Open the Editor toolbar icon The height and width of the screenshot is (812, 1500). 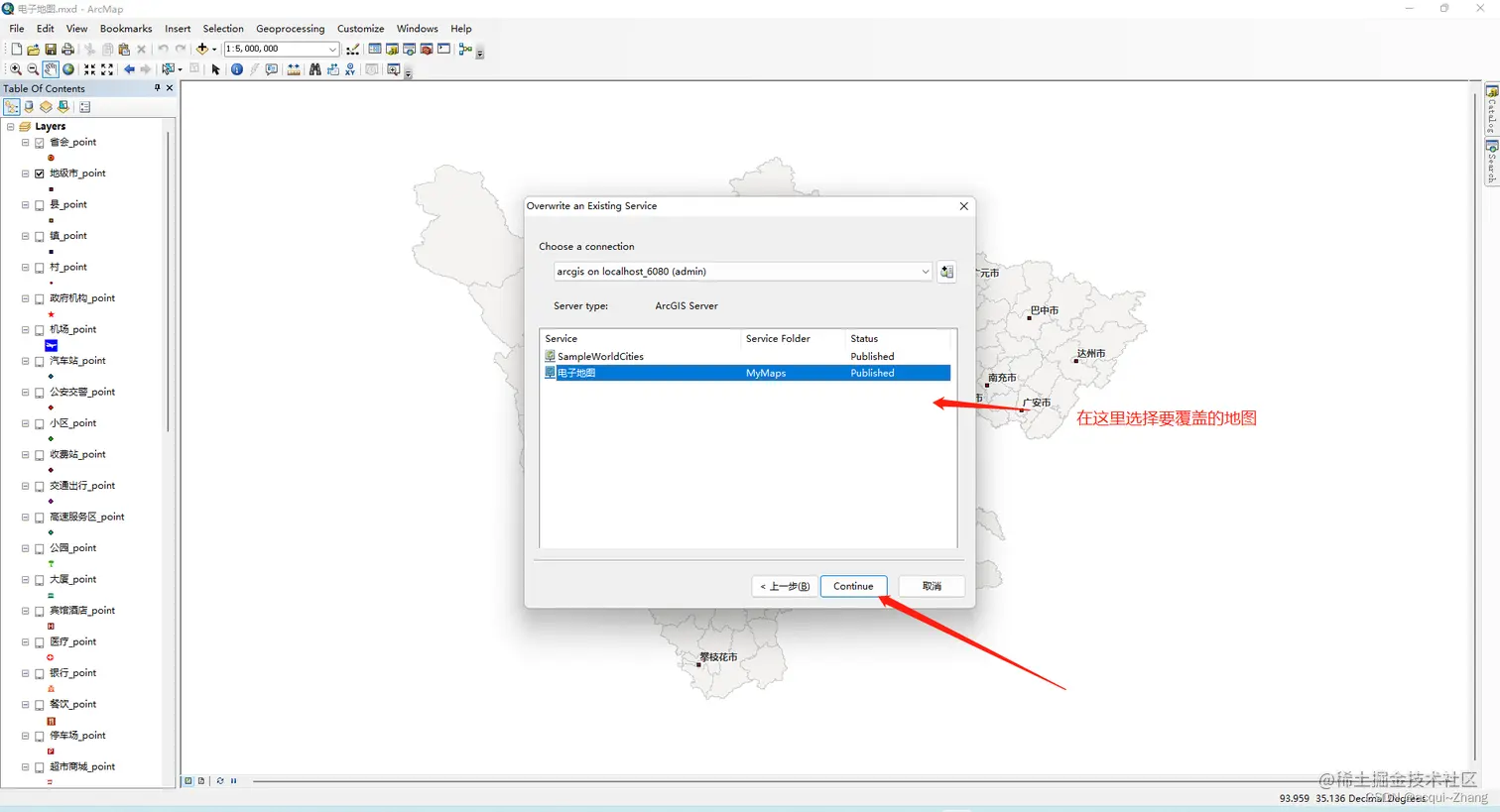coord(352,49)
